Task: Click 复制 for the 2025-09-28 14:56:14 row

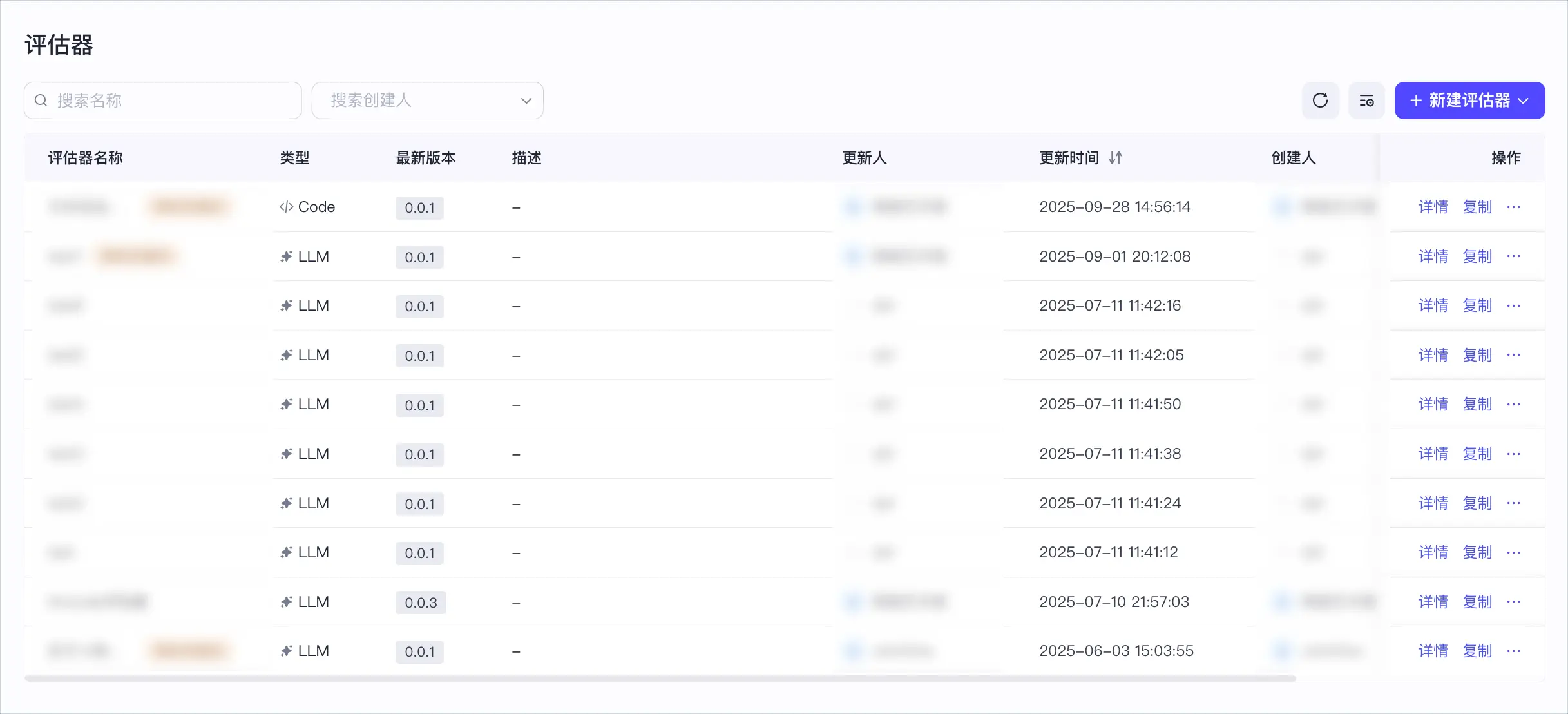Action: click(x=1477, y=207)
